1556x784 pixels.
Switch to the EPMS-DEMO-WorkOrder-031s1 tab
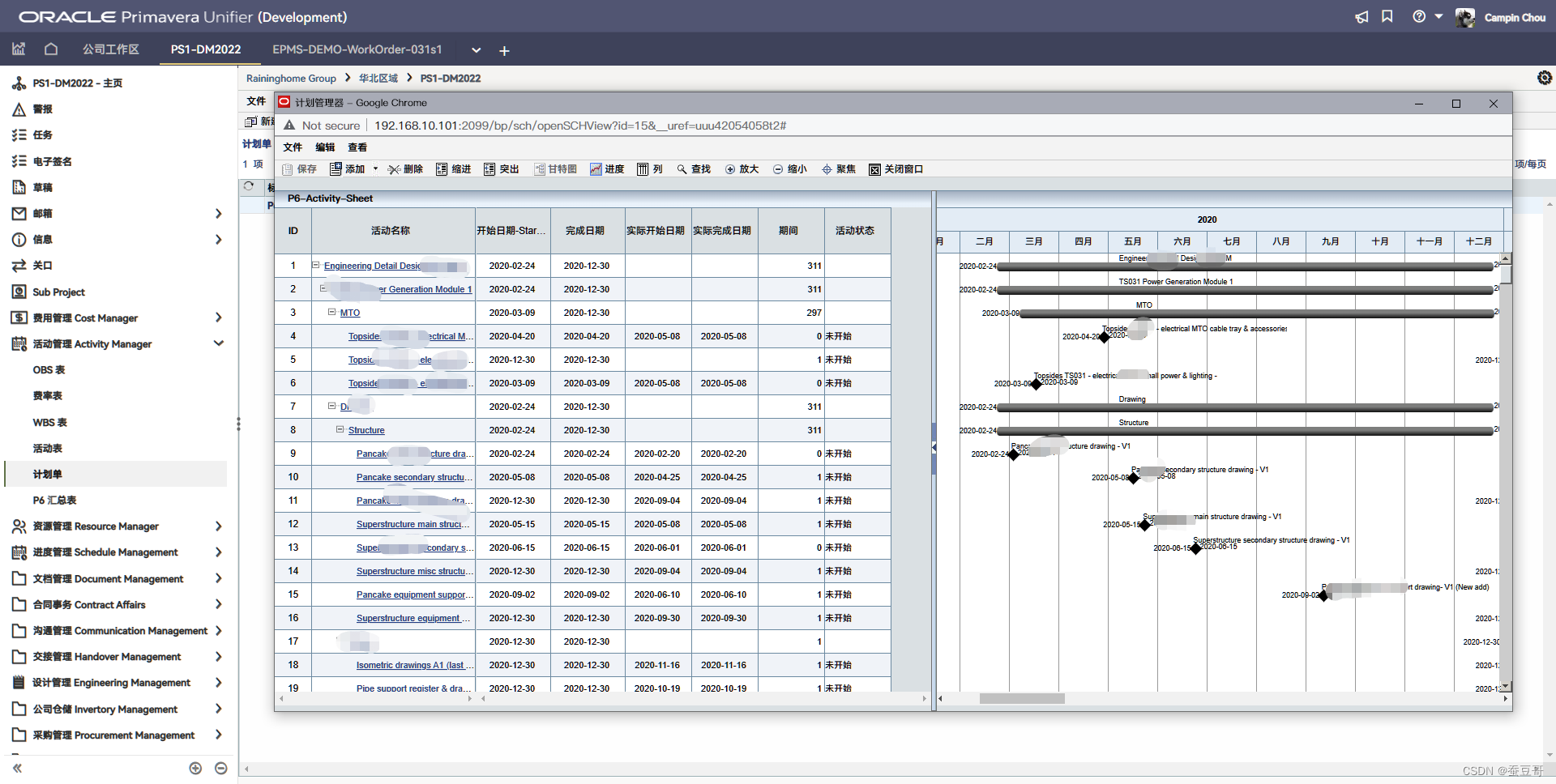tap(357, 49)
